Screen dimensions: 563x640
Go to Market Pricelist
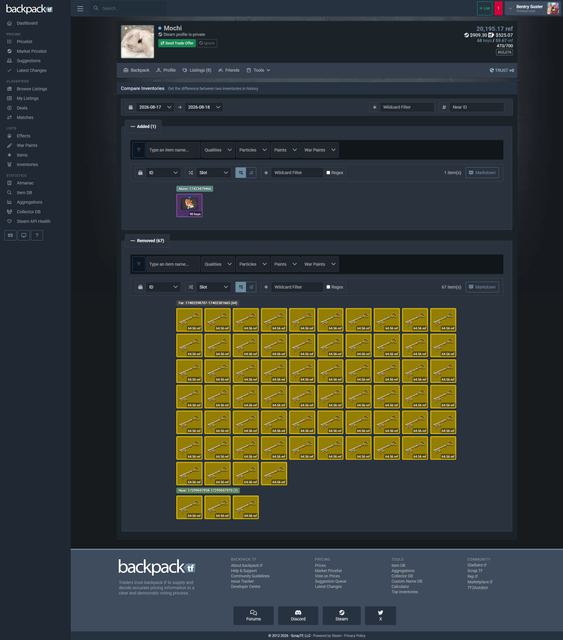[31, 51]
